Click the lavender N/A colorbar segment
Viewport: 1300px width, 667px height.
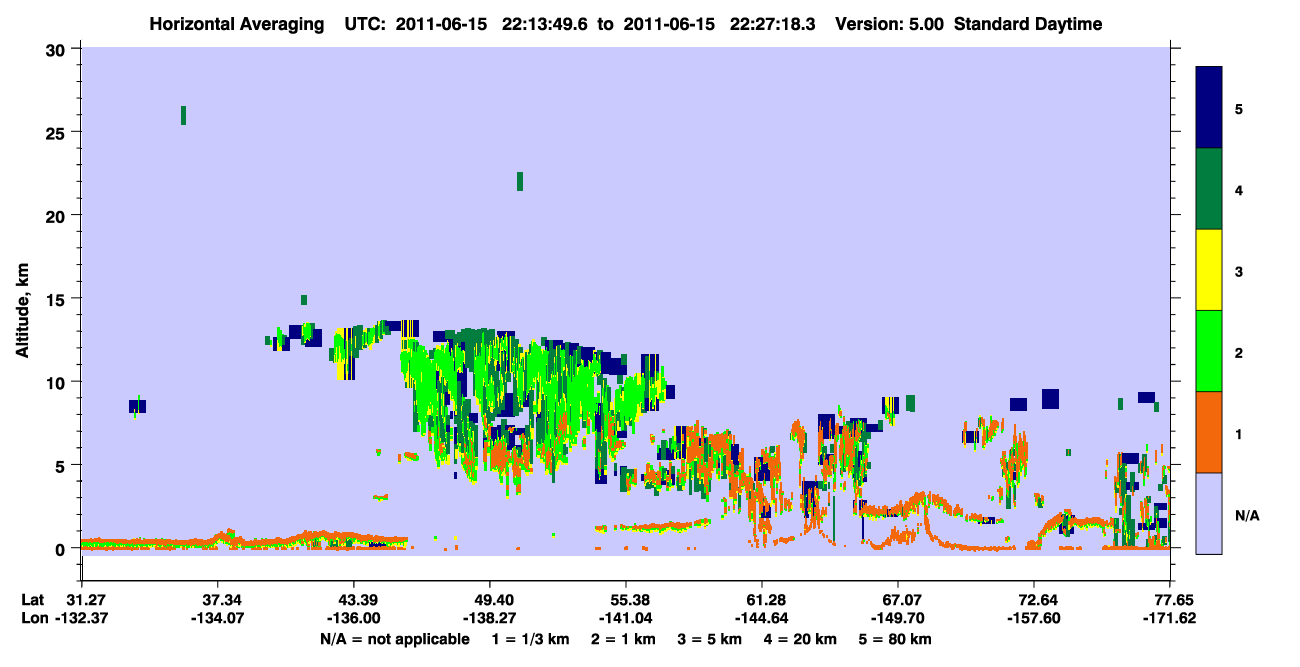coord(1209,512)
